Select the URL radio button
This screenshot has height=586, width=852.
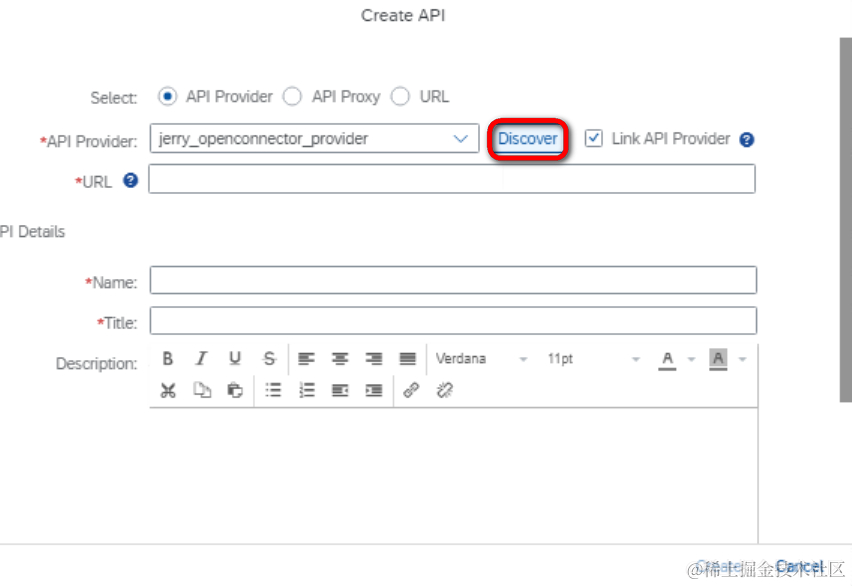pyautogui.click(x=400, y=96)
